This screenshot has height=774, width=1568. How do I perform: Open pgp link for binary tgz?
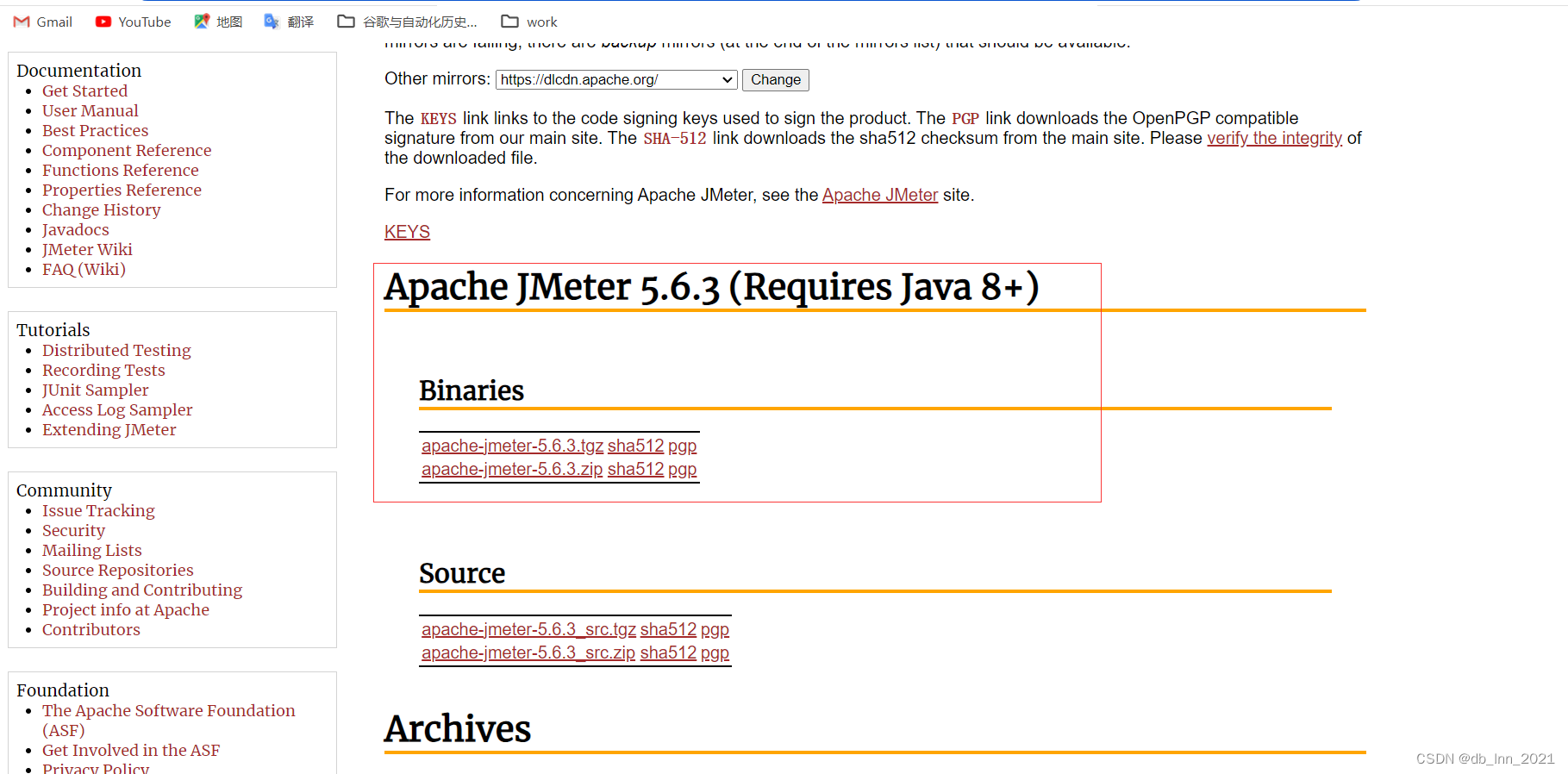click(682, 446)
